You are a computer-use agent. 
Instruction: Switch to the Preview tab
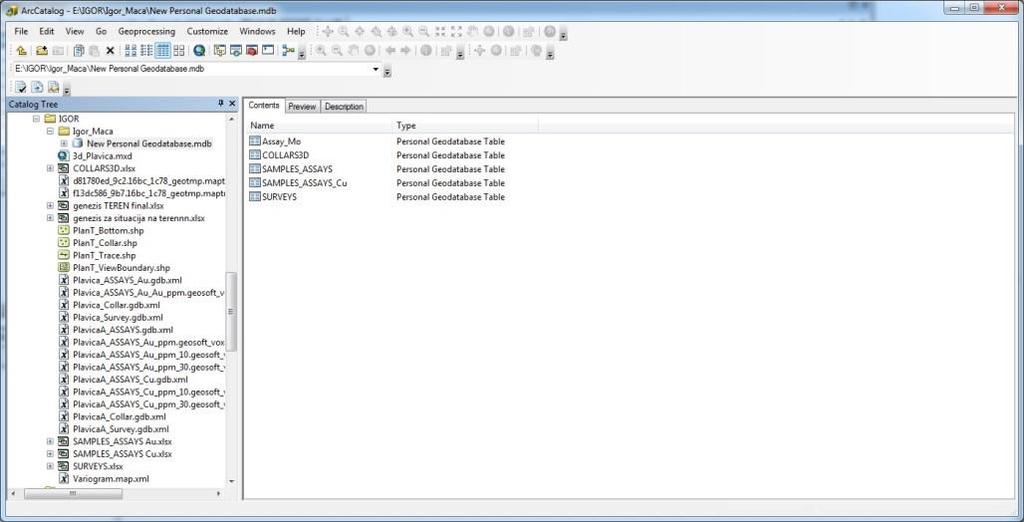(302, 106)
